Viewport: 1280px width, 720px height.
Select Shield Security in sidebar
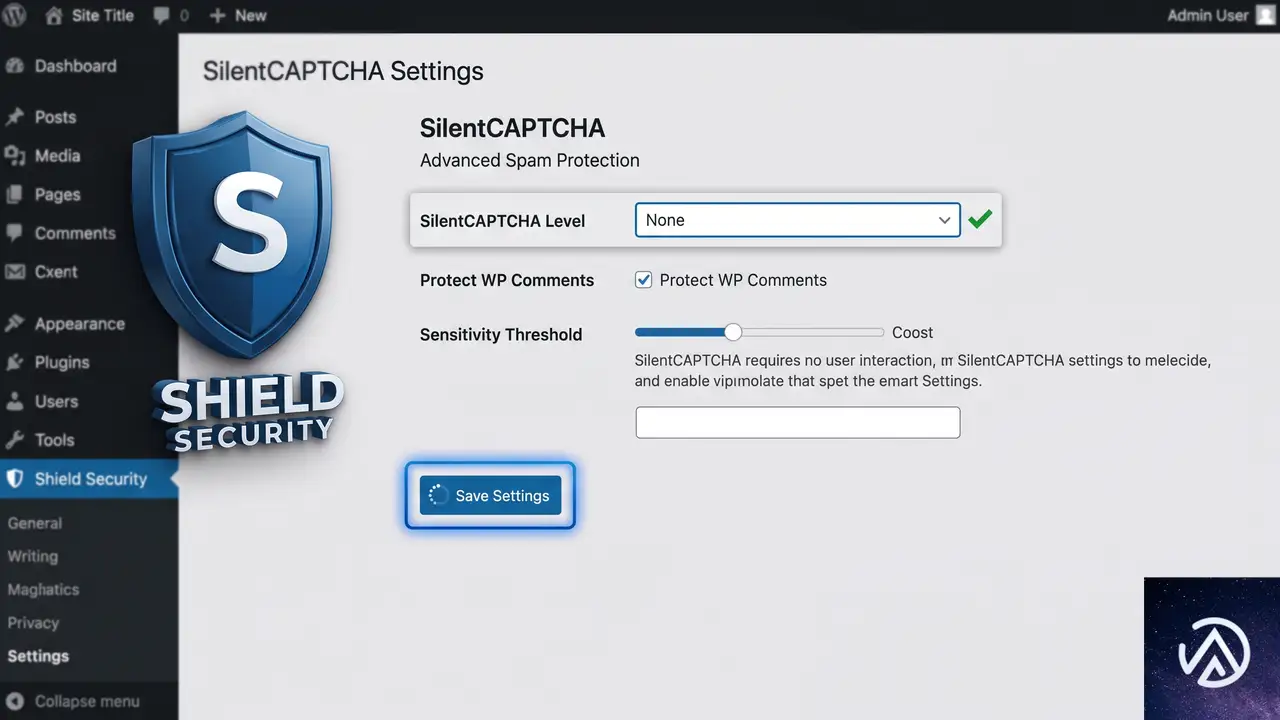click(89, 479)
